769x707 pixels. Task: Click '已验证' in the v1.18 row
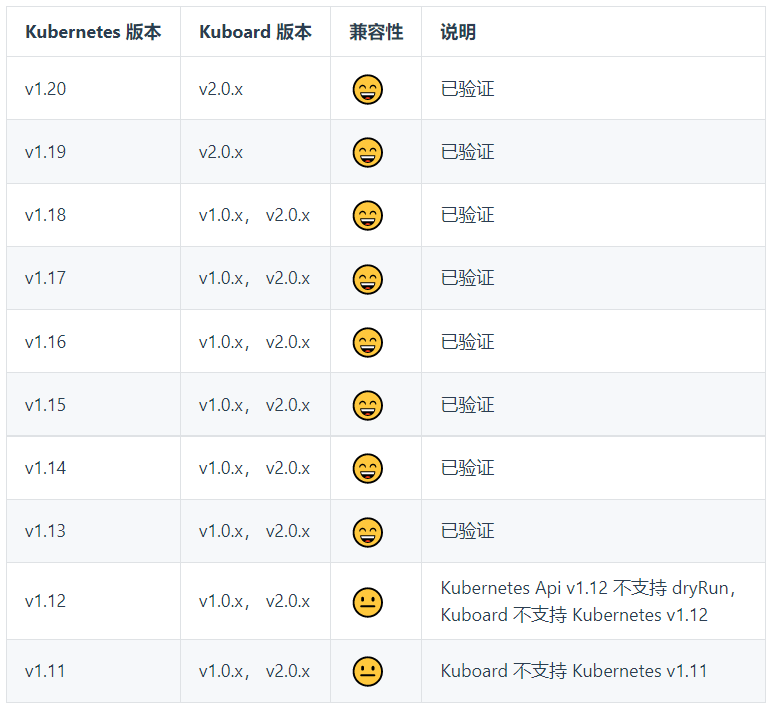click(467, 215)
